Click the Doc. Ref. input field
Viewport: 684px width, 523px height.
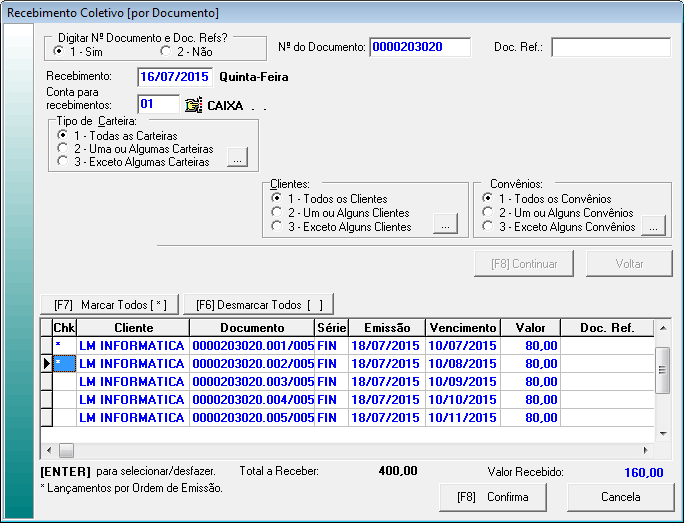[x=610, y=47]
